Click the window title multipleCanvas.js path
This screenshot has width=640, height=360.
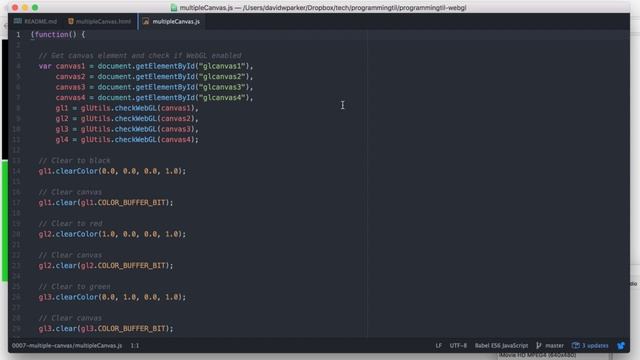pos(322,8)
